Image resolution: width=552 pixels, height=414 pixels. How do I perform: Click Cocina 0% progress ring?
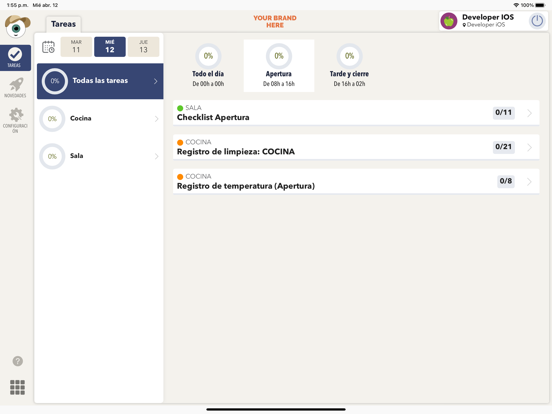pos(52,119)
